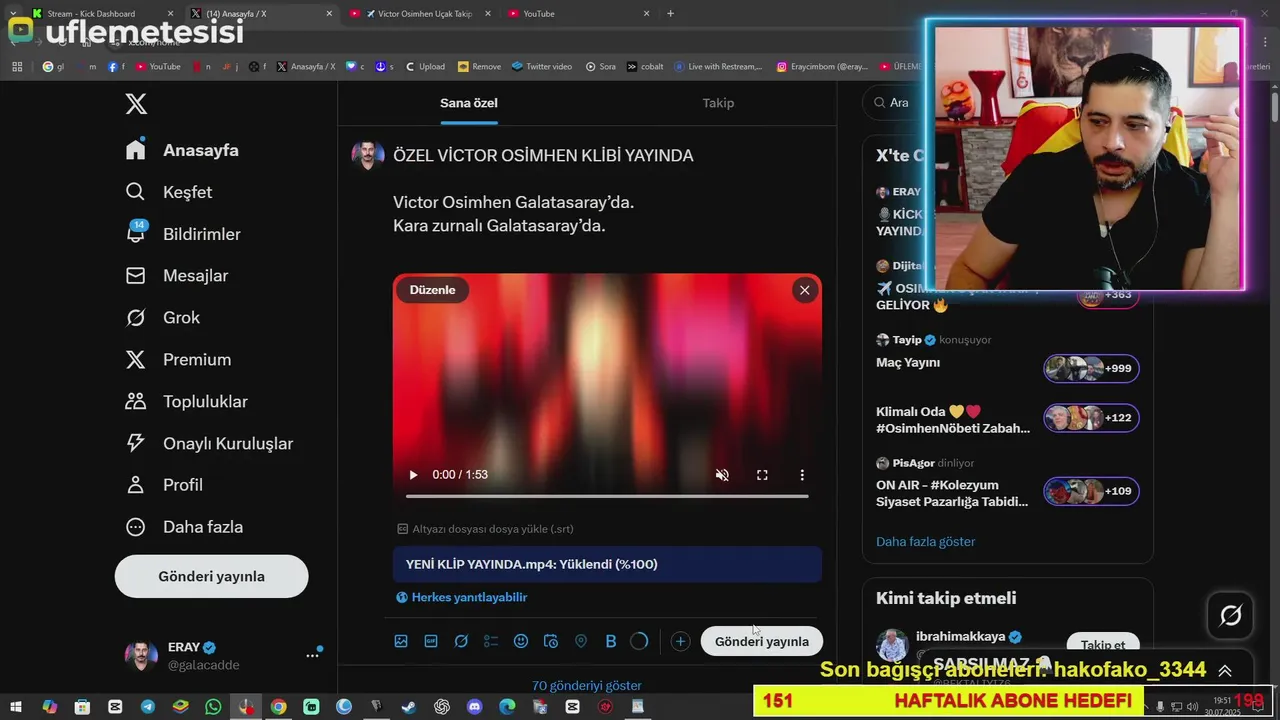Switch to Takip tab
Screen dimensions: 1280x720
tap(718, 103)
